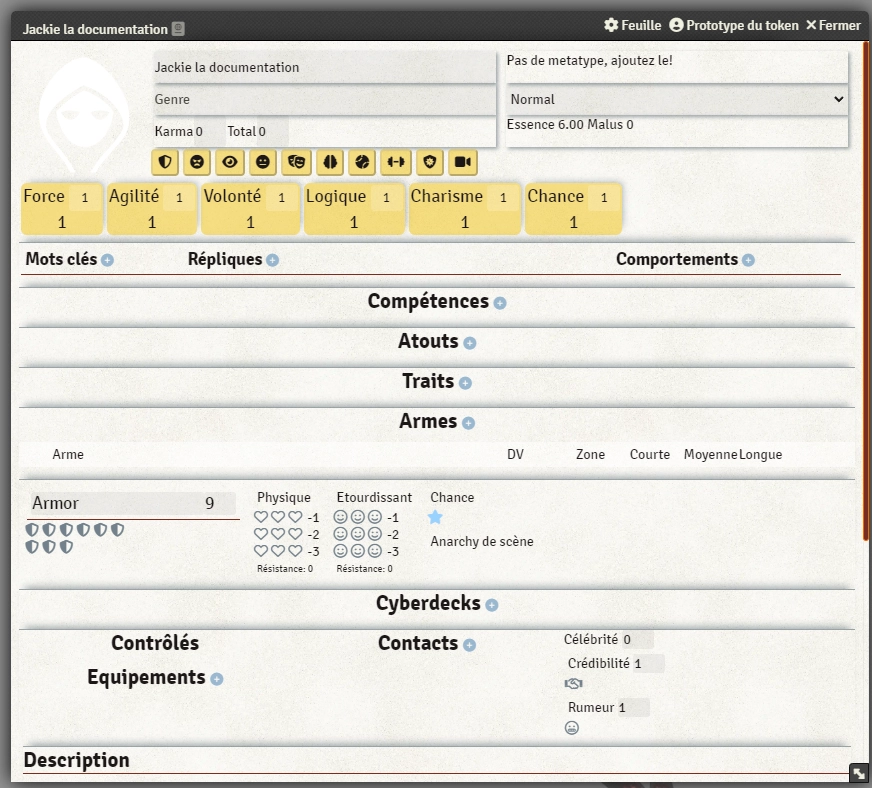Open the Feuille settings menu

[632, 25]
